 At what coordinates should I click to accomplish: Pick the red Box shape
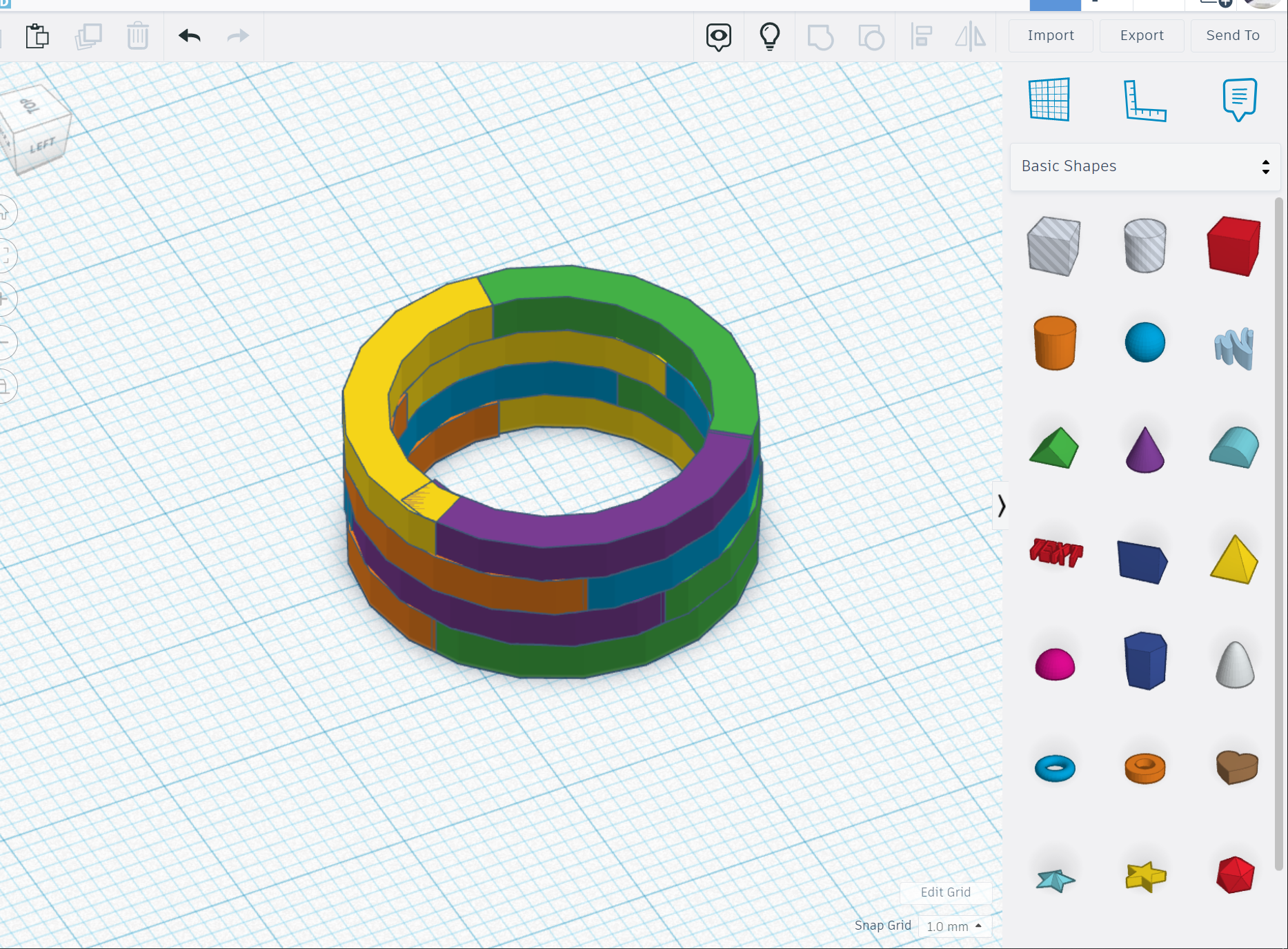coord(1234,246)
